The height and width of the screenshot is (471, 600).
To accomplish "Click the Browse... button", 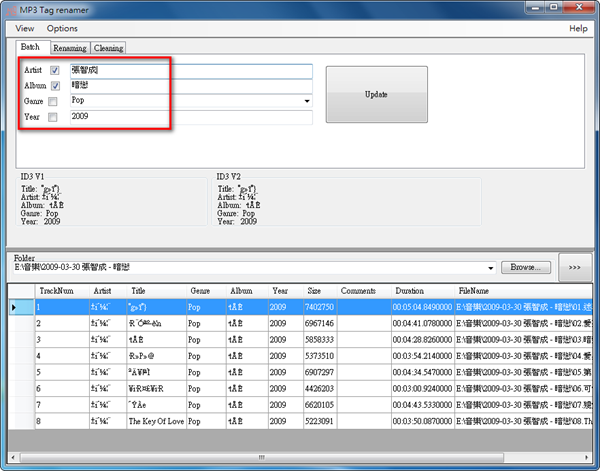I will coord(526,267).
